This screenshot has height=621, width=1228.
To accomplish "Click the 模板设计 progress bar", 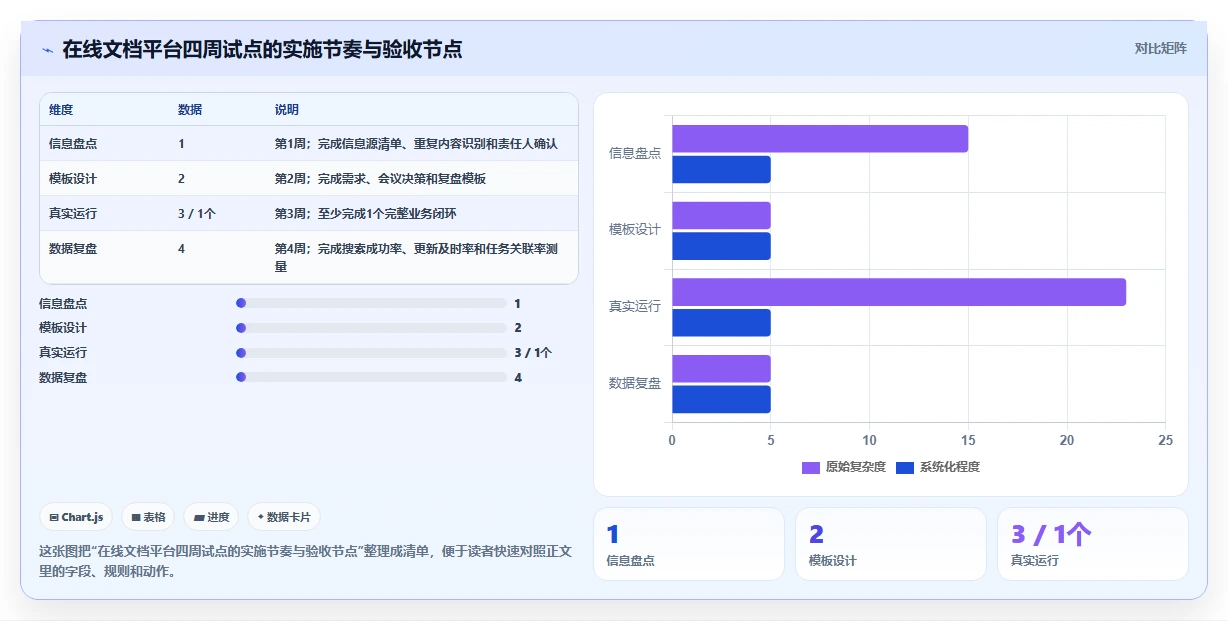I will 371,328.
